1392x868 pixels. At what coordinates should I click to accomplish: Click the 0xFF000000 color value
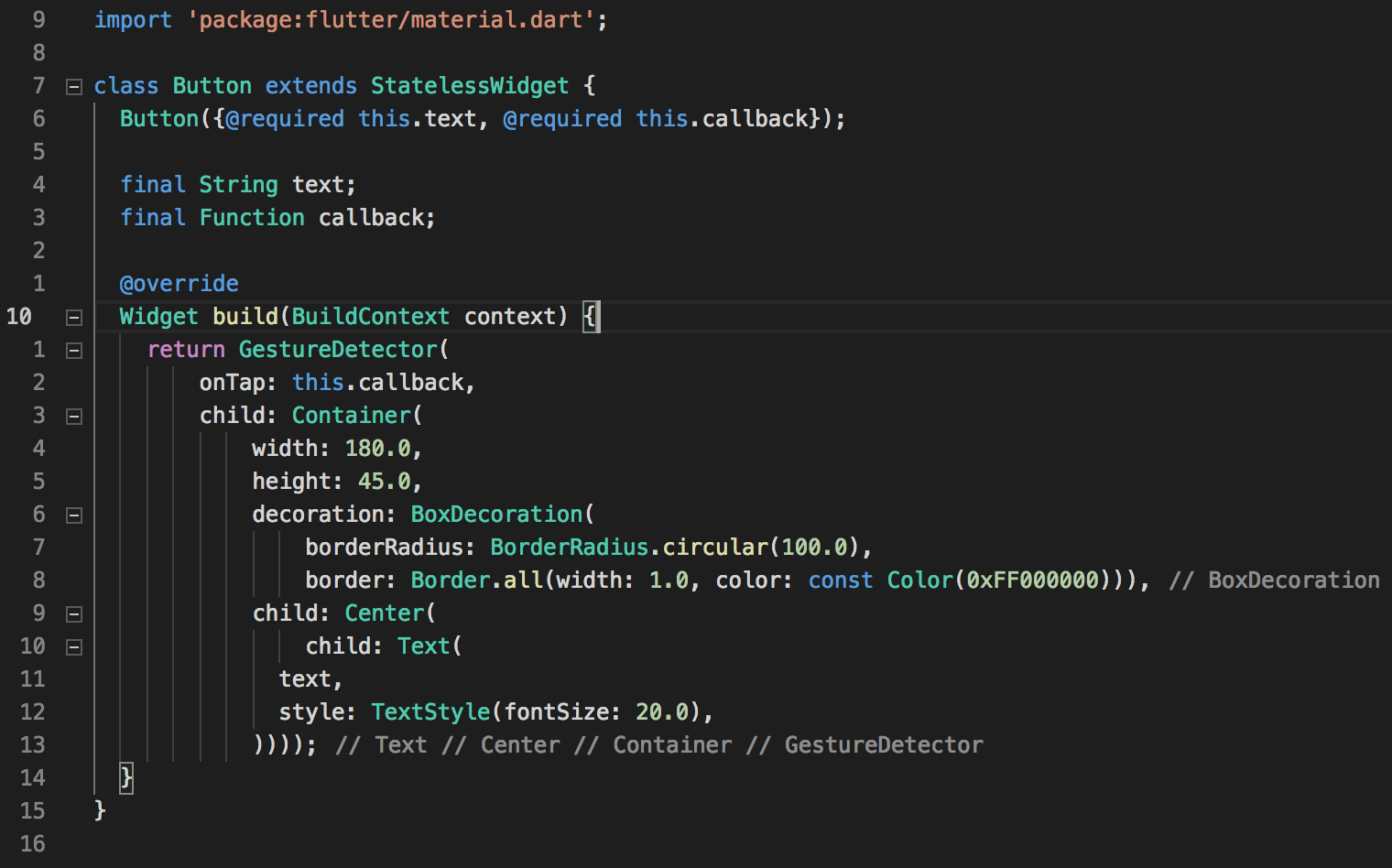click(x=1032, y=580)
